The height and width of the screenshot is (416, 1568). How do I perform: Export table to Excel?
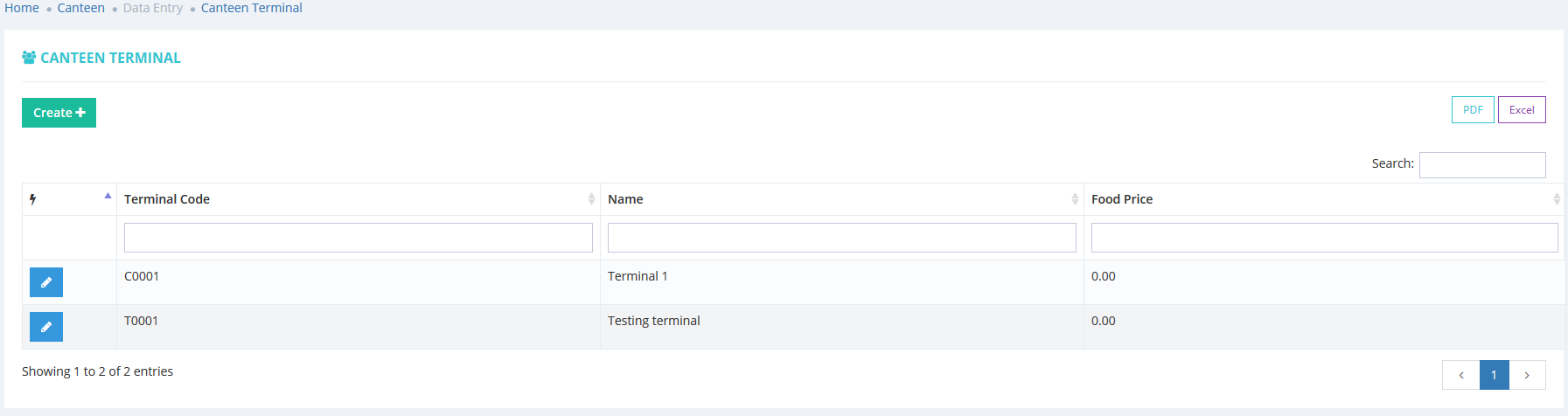coord(1522,110)
